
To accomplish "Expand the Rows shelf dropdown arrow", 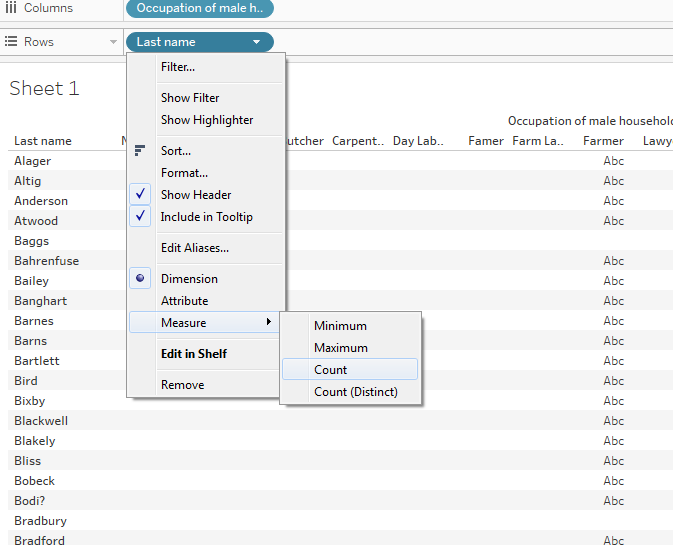I will coord(112,42).
